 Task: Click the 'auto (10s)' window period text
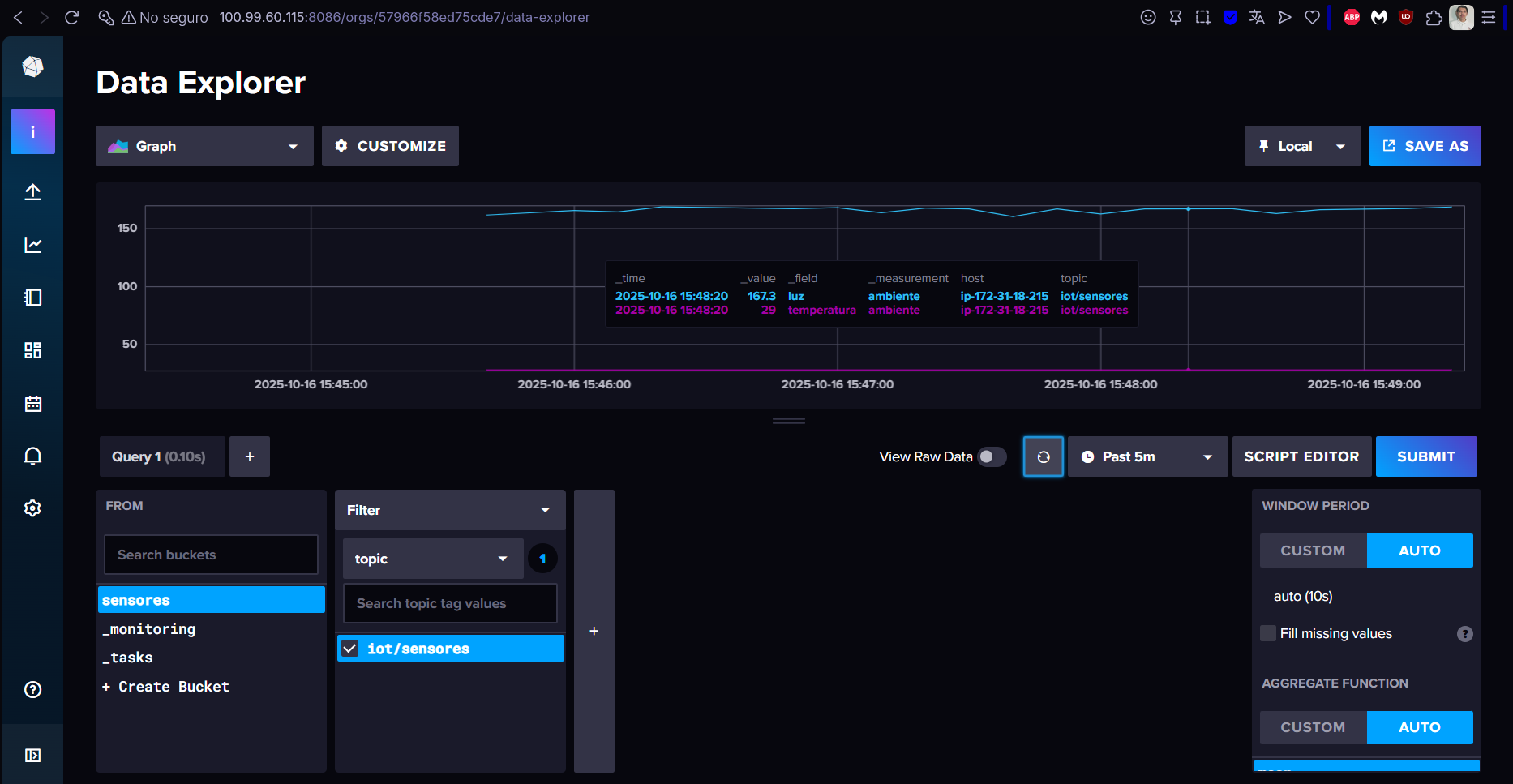1302,597
